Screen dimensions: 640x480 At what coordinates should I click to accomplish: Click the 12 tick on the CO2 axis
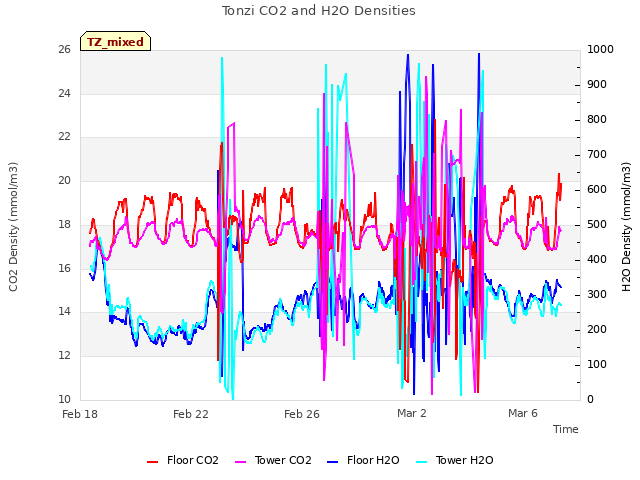click(x=64, y=356)
